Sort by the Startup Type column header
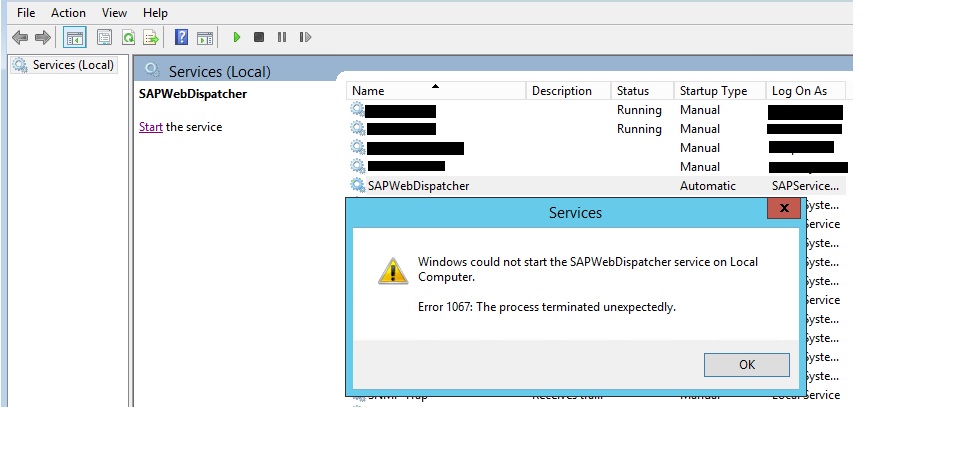980x453 pixels. pyautogui.click(x=719, y=91)
